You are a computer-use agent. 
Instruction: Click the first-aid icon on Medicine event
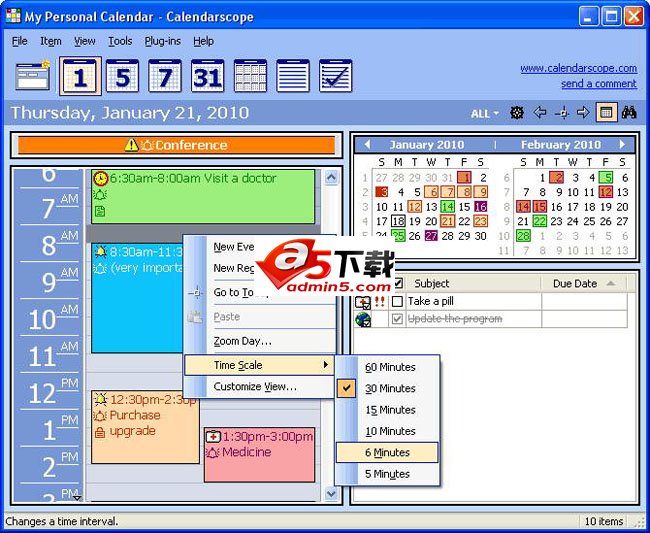point(213,437)
